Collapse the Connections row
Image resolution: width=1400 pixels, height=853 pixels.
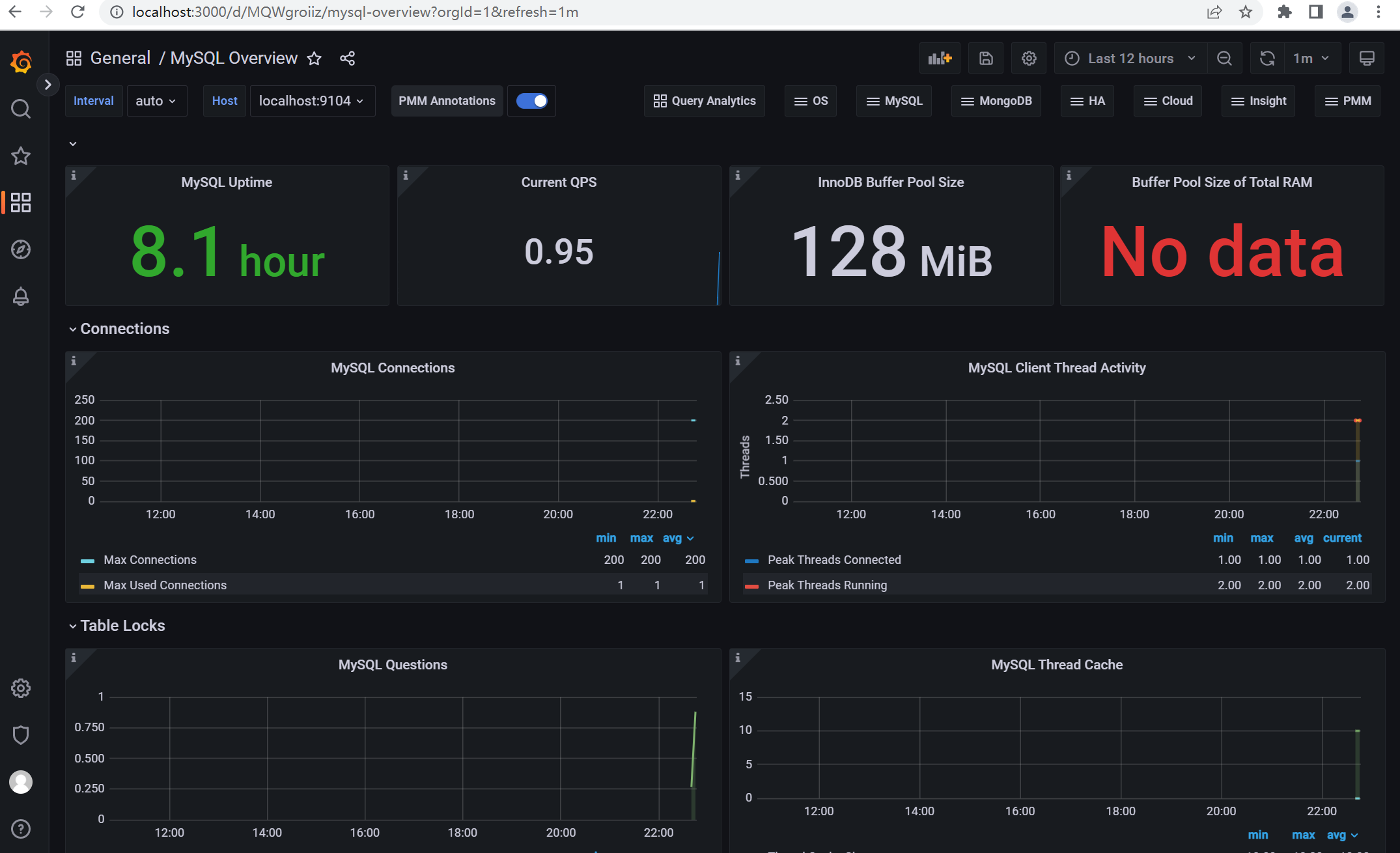click(x=119, y=329)
